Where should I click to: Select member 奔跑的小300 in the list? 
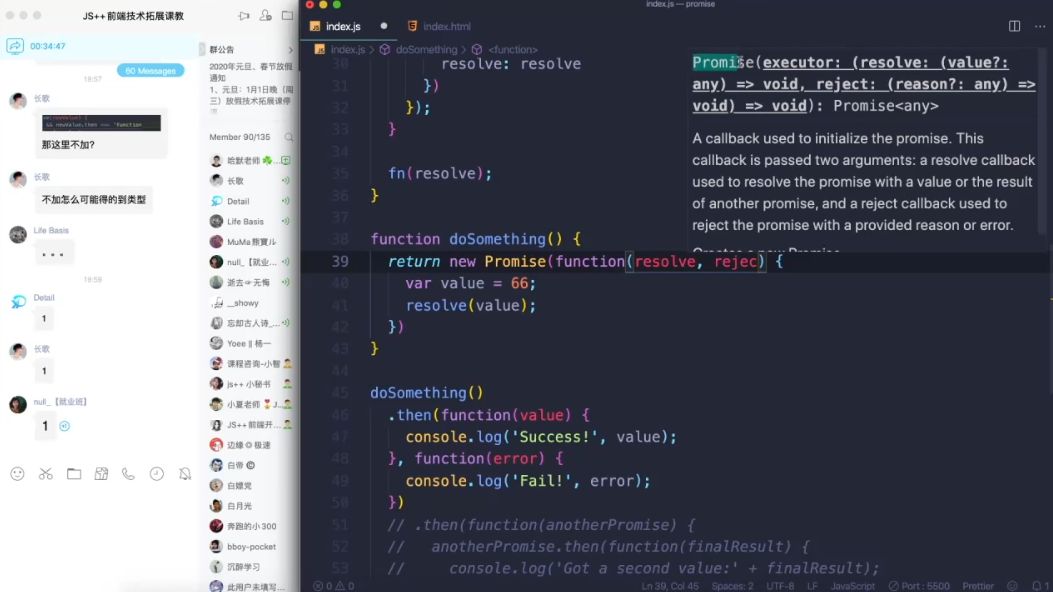251,526
